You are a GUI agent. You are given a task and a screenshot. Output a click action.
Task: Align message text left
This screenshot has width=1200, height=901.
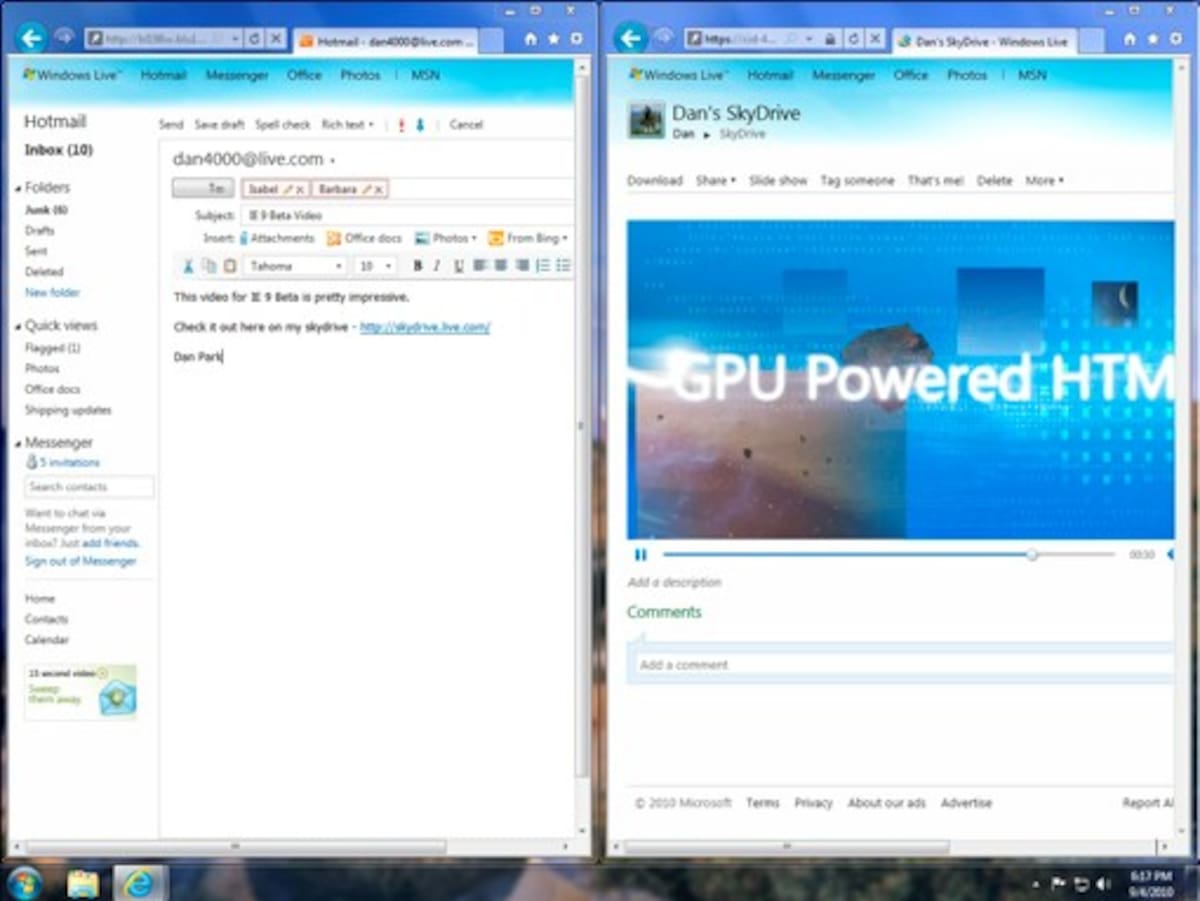(x=480, y=266)
